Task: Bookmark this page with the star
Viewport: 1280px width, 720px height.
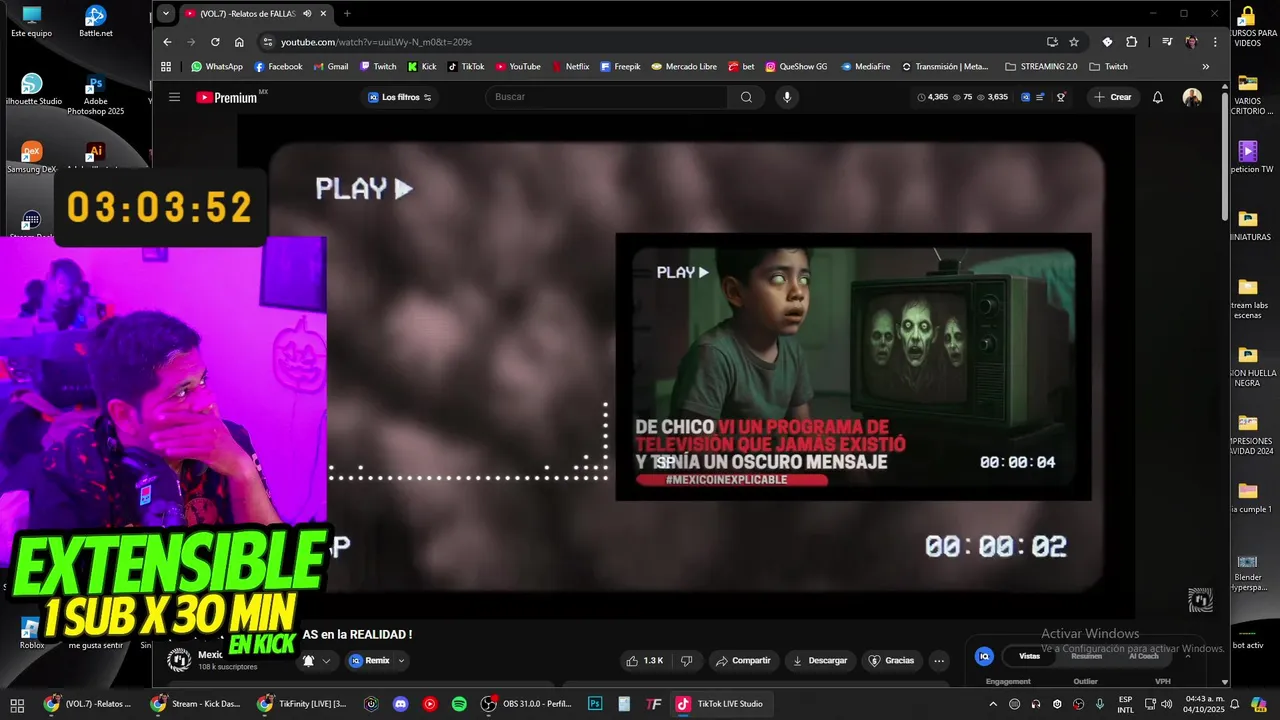Action: coord(1074,42)
